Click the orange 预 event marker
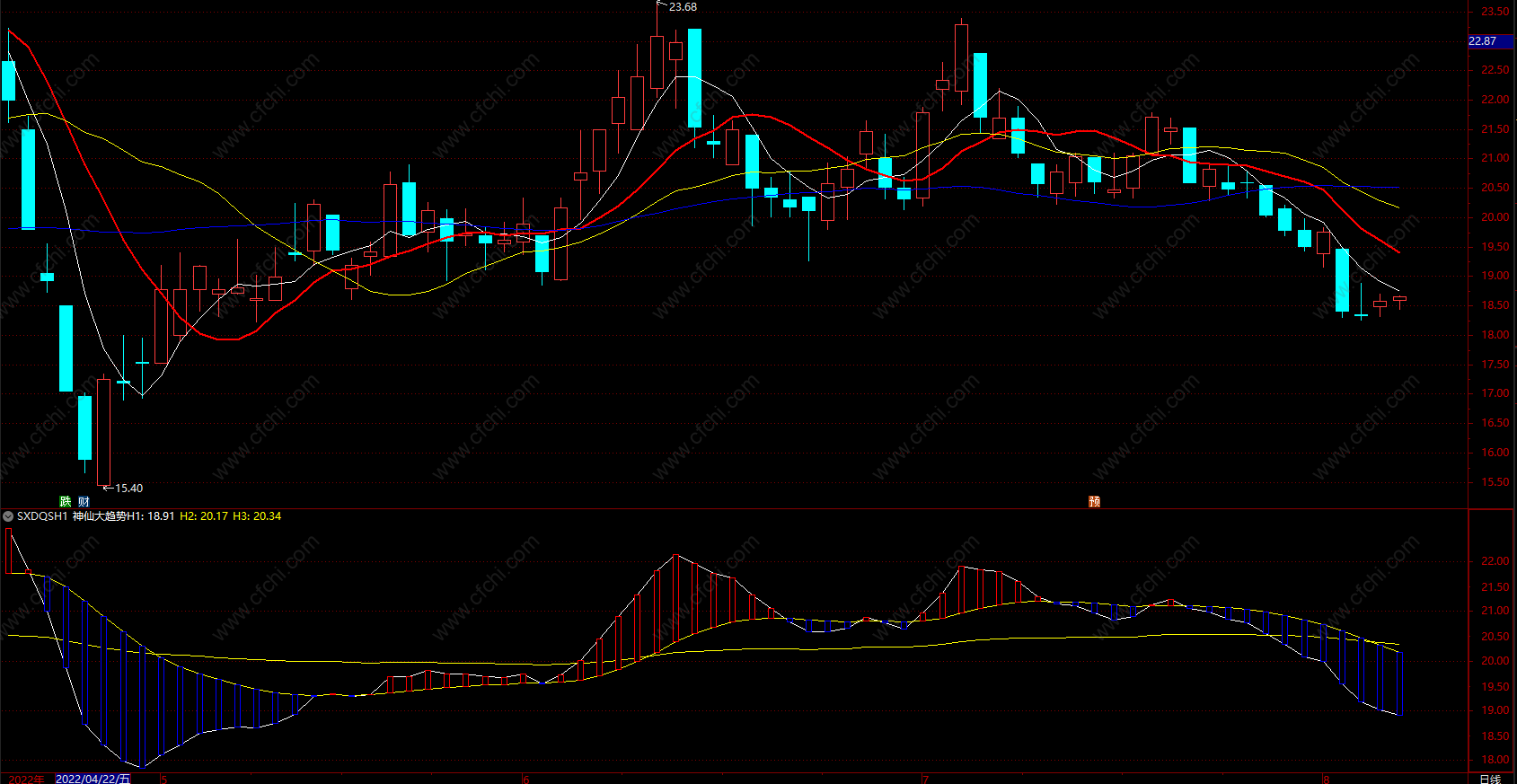The height and width of the screenshot is (784, 1517). point(1094,501)
